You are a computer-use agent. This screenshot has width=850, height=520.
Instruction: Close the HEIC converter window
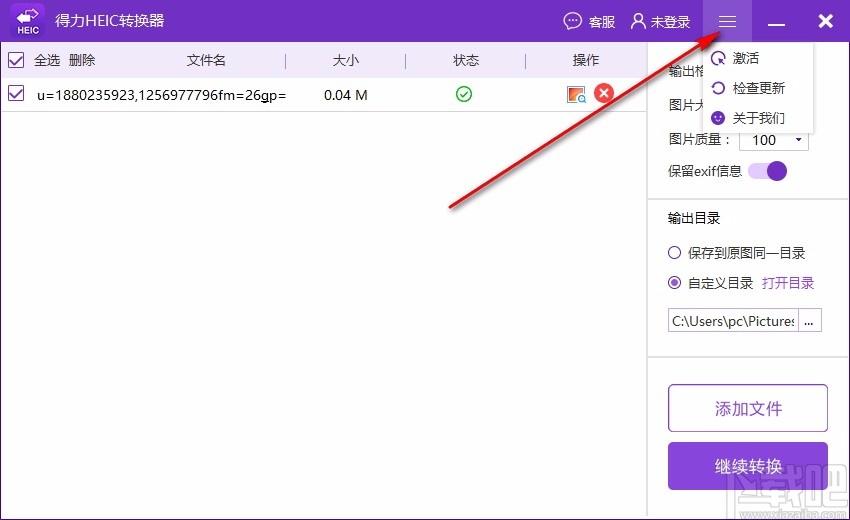826,21
